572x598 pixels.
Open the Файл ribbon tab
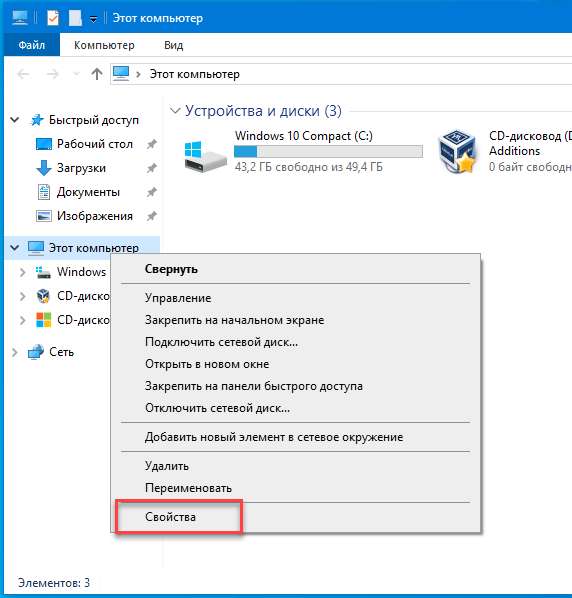(x=32, y=45)
